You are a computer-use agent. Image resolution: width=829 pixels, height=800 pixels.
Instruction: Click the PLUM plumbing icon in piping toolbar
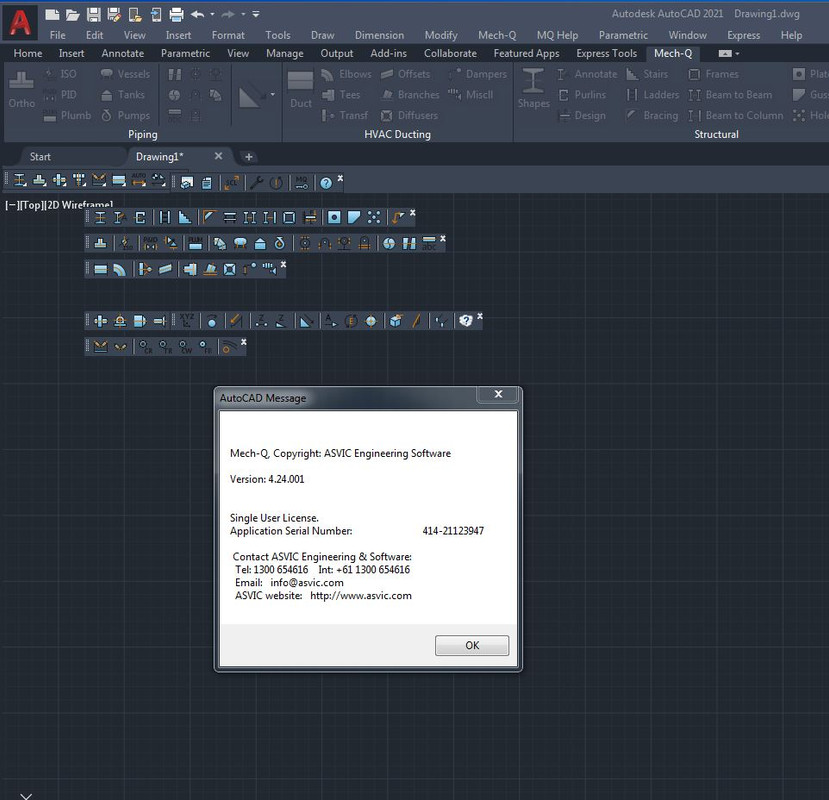point(195,243)
